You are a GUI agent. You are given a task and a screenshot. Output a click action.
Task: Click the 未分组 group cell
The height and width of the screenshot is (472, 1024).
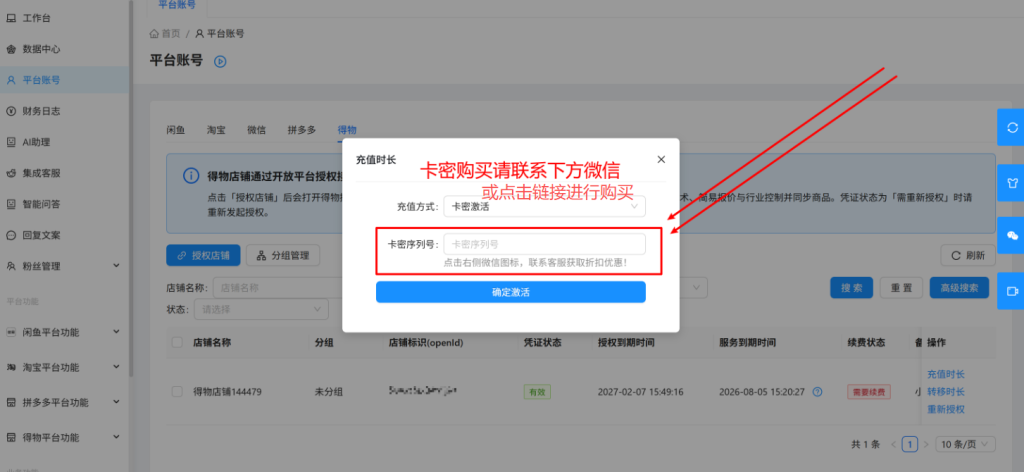point(328,392)
